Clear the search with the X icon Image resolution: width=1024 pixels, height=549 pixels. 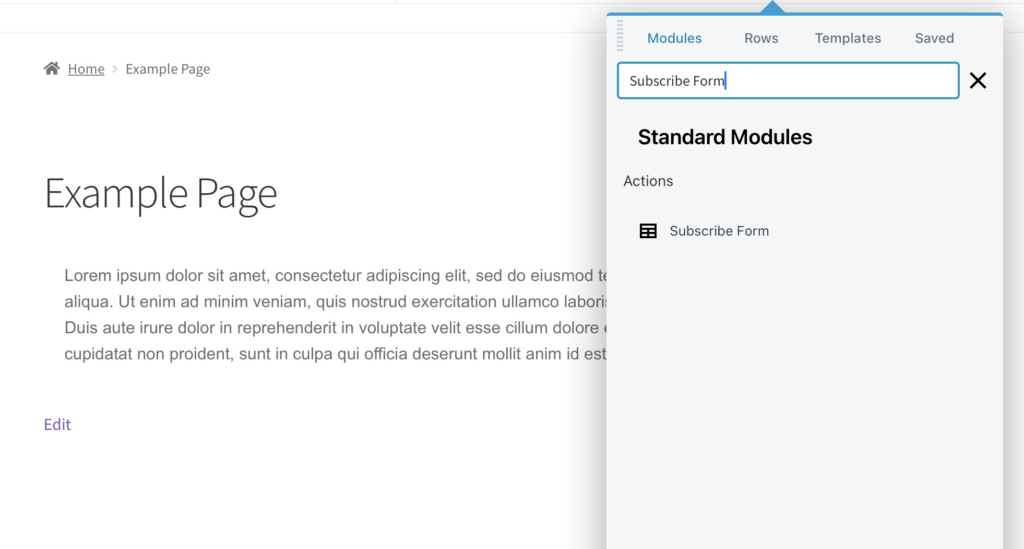[978, 81]
